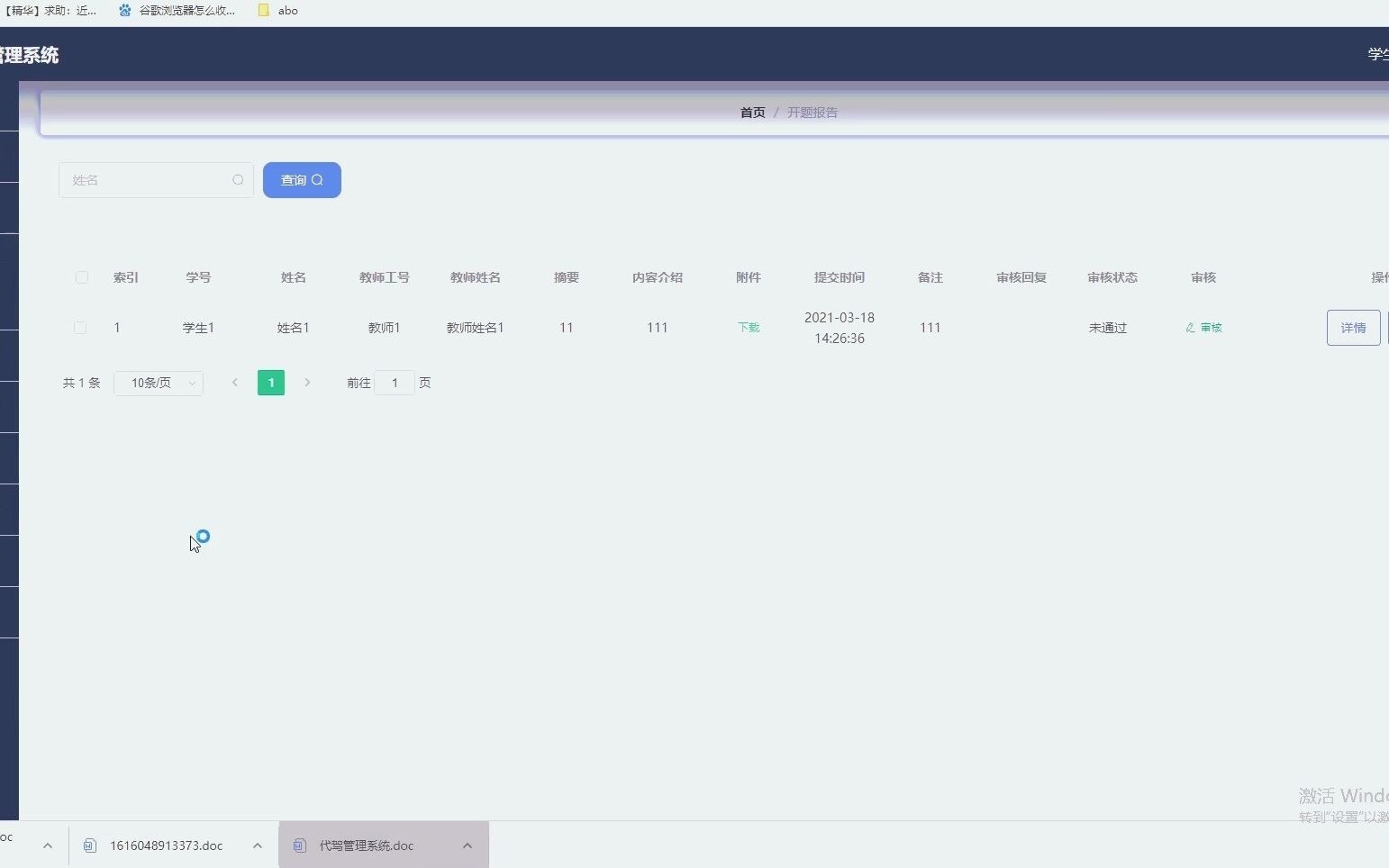
Task: Toggle the select-all checkbox in the table header
Action: tap(80, 277)
